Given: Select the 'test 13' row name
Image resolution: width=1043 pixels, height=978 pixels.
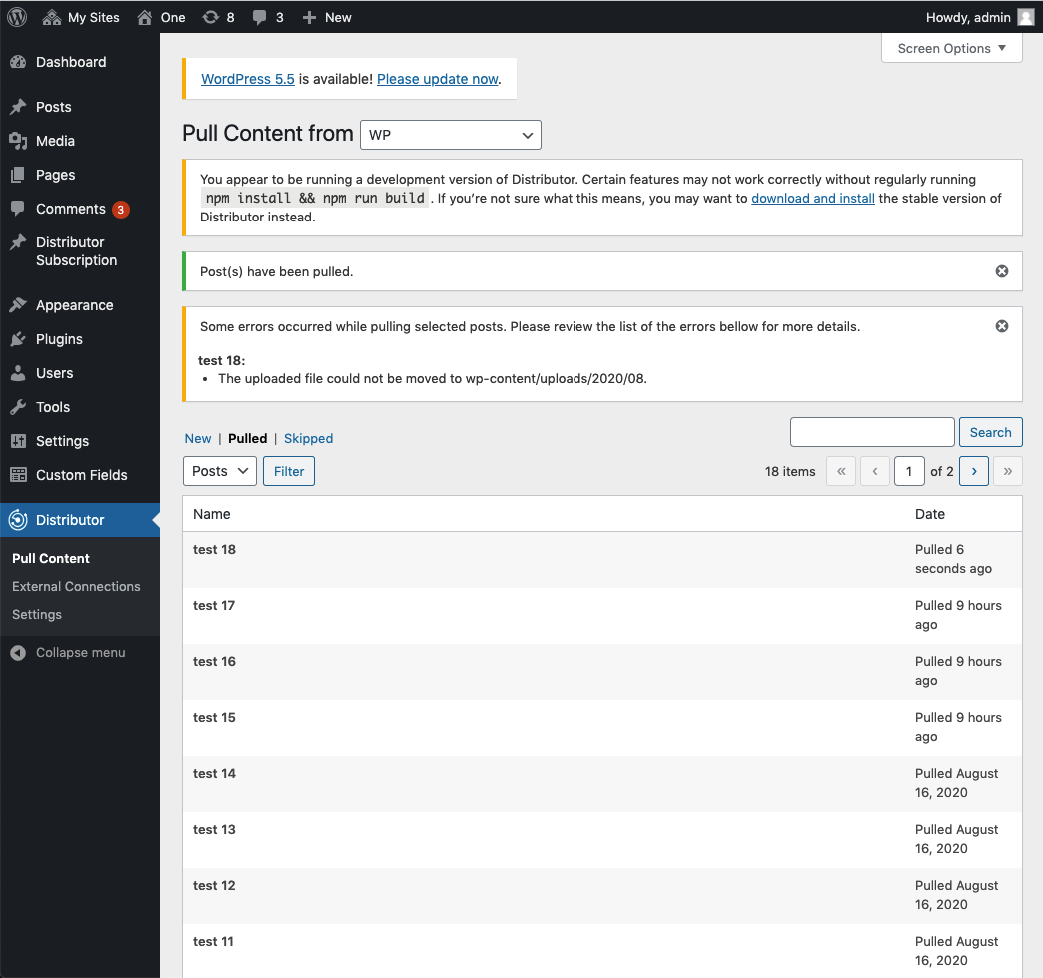Looking at the screenshot, I should [x=214, y=829].
